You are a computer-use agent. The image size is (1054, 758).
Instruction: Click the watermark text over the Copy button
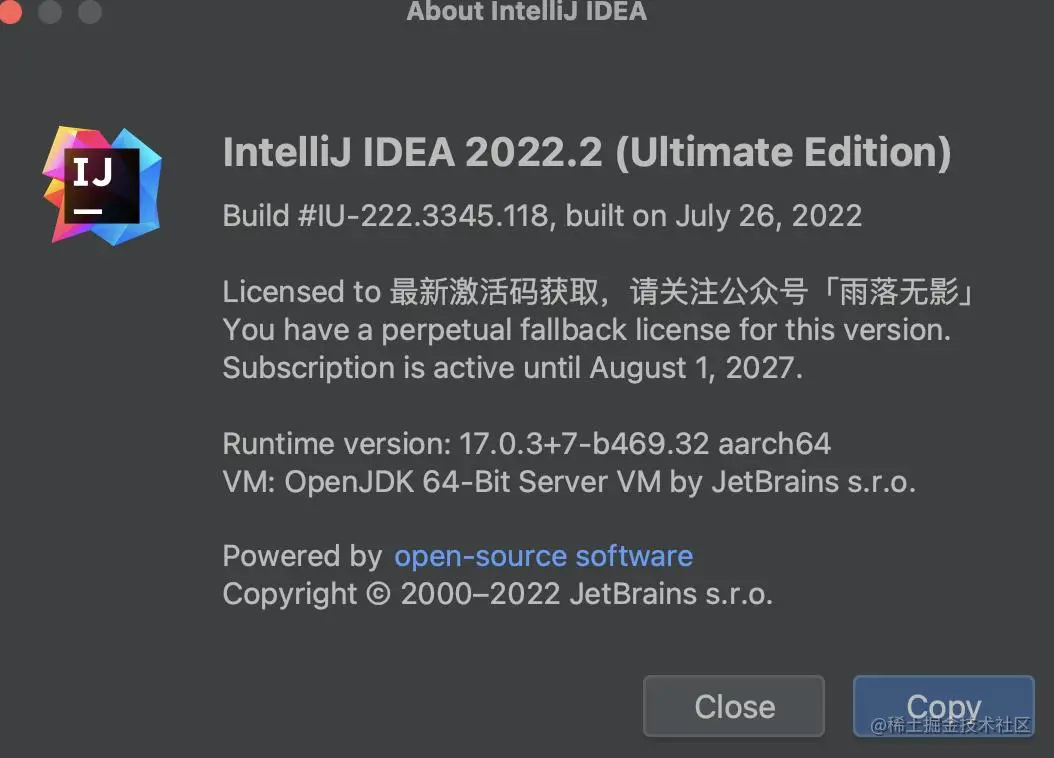[x=950, y=724]
